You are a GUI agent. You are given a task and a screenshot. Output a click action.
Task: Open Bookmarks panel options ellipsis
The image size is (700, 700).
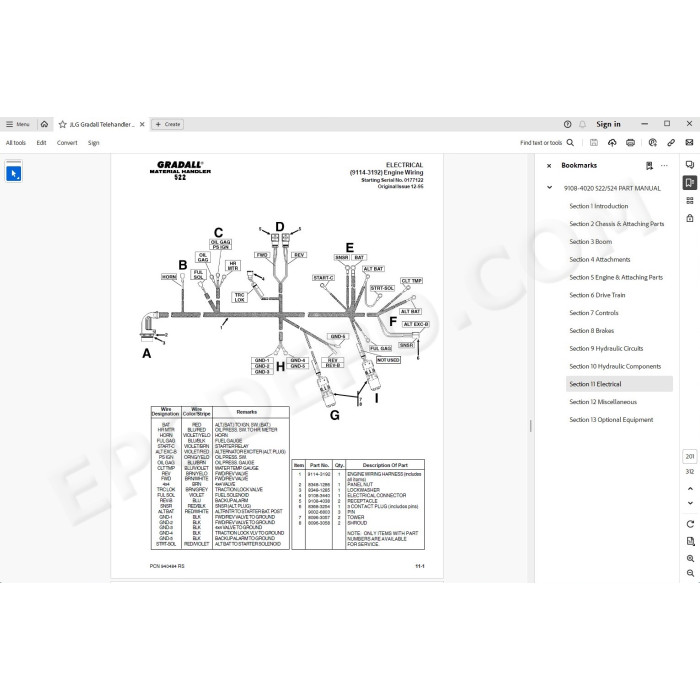664,166
